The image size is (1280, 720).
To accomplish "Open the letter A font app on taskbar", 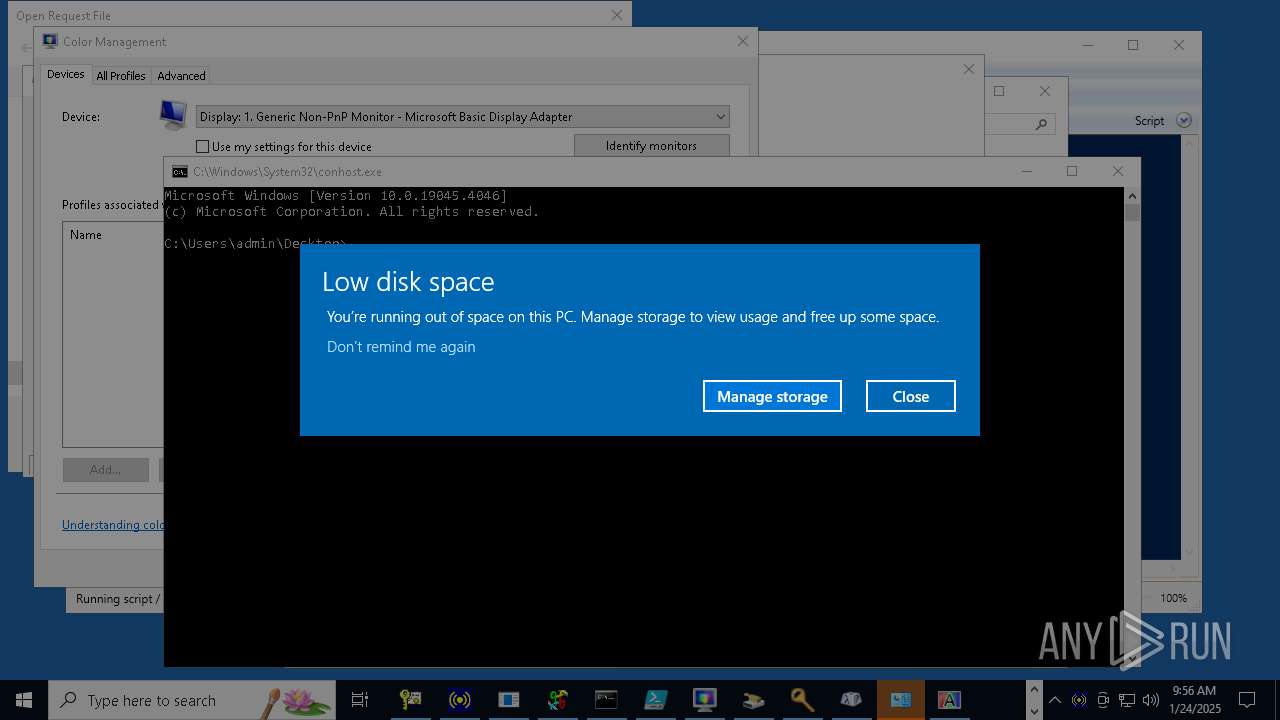I will pos(949,700).
